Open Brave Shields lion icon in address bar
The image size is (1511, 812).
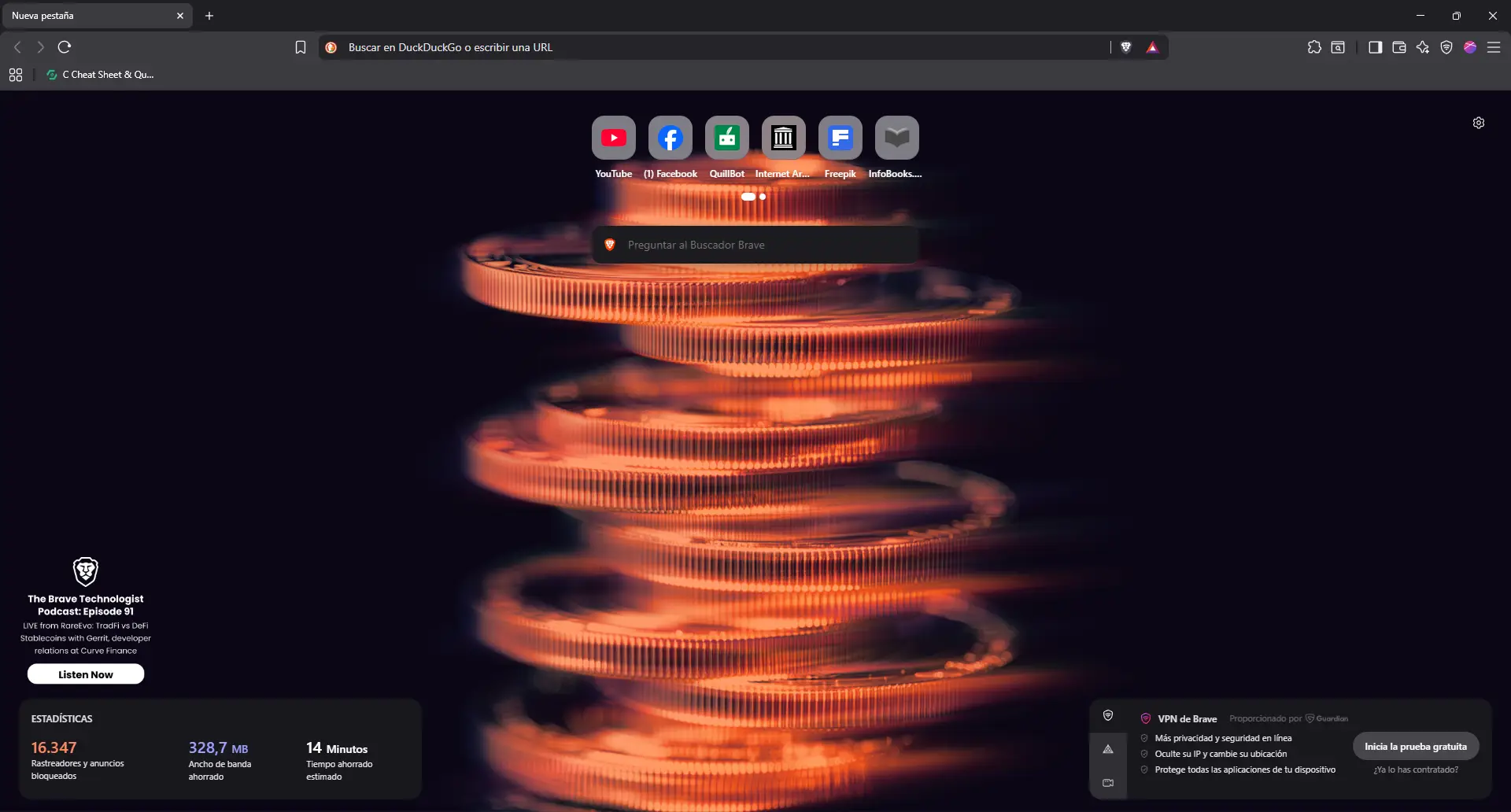pos(1126,47)
